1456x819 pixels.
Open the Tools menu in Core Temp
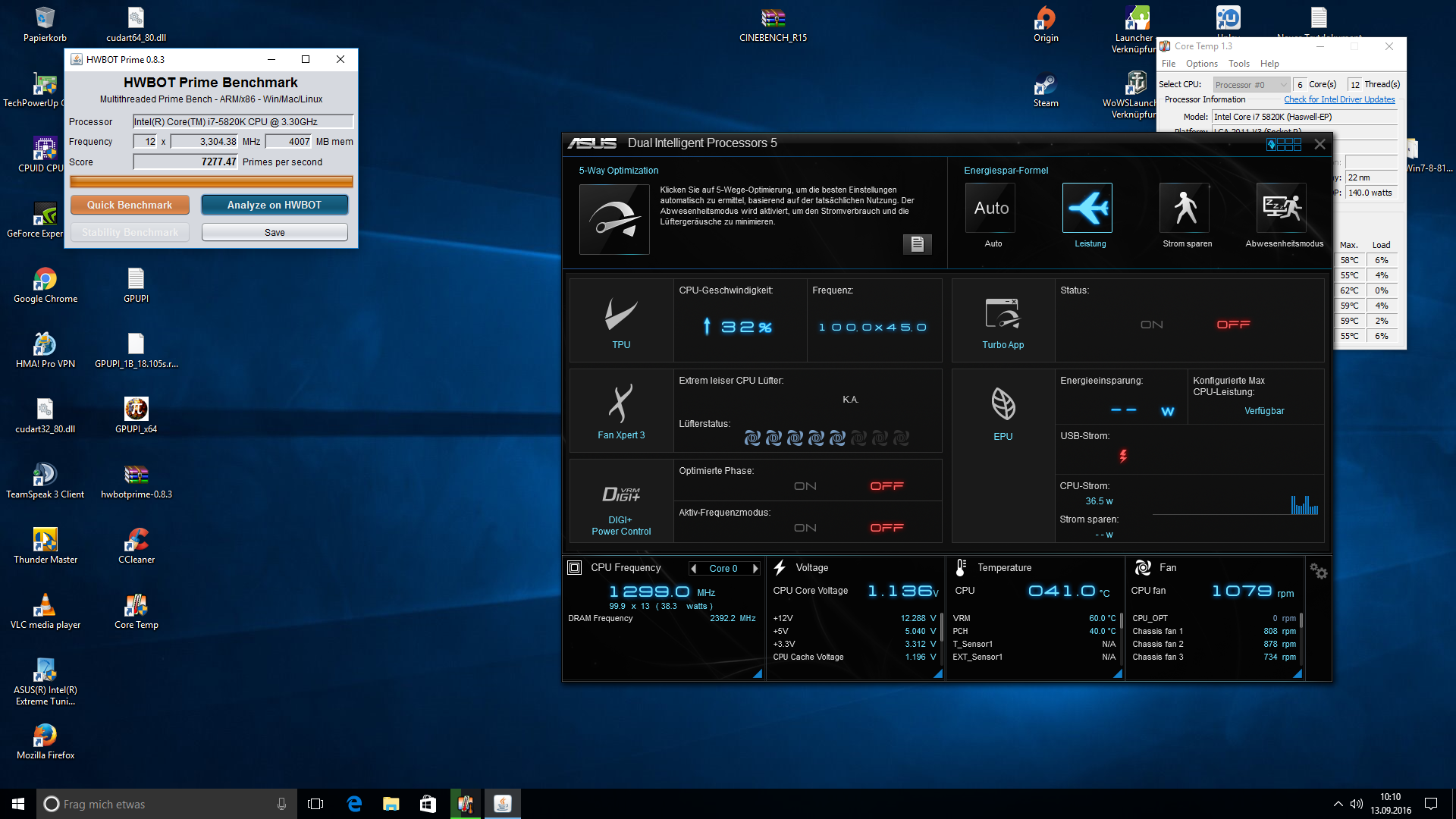1238,64
